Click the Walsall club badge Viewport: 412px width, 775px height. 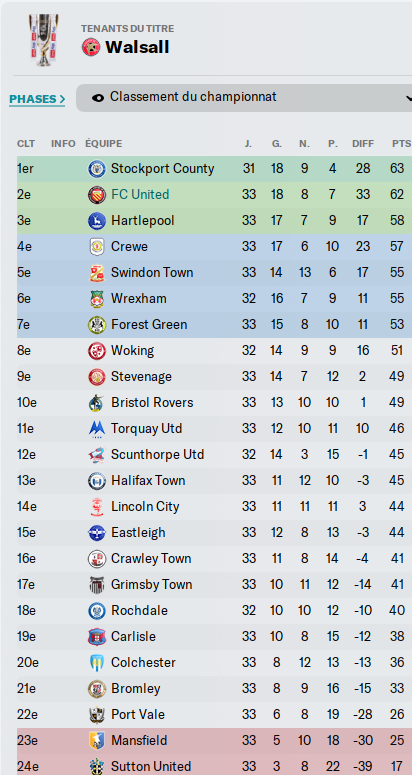pyautogui.click(x=91, y=47)
